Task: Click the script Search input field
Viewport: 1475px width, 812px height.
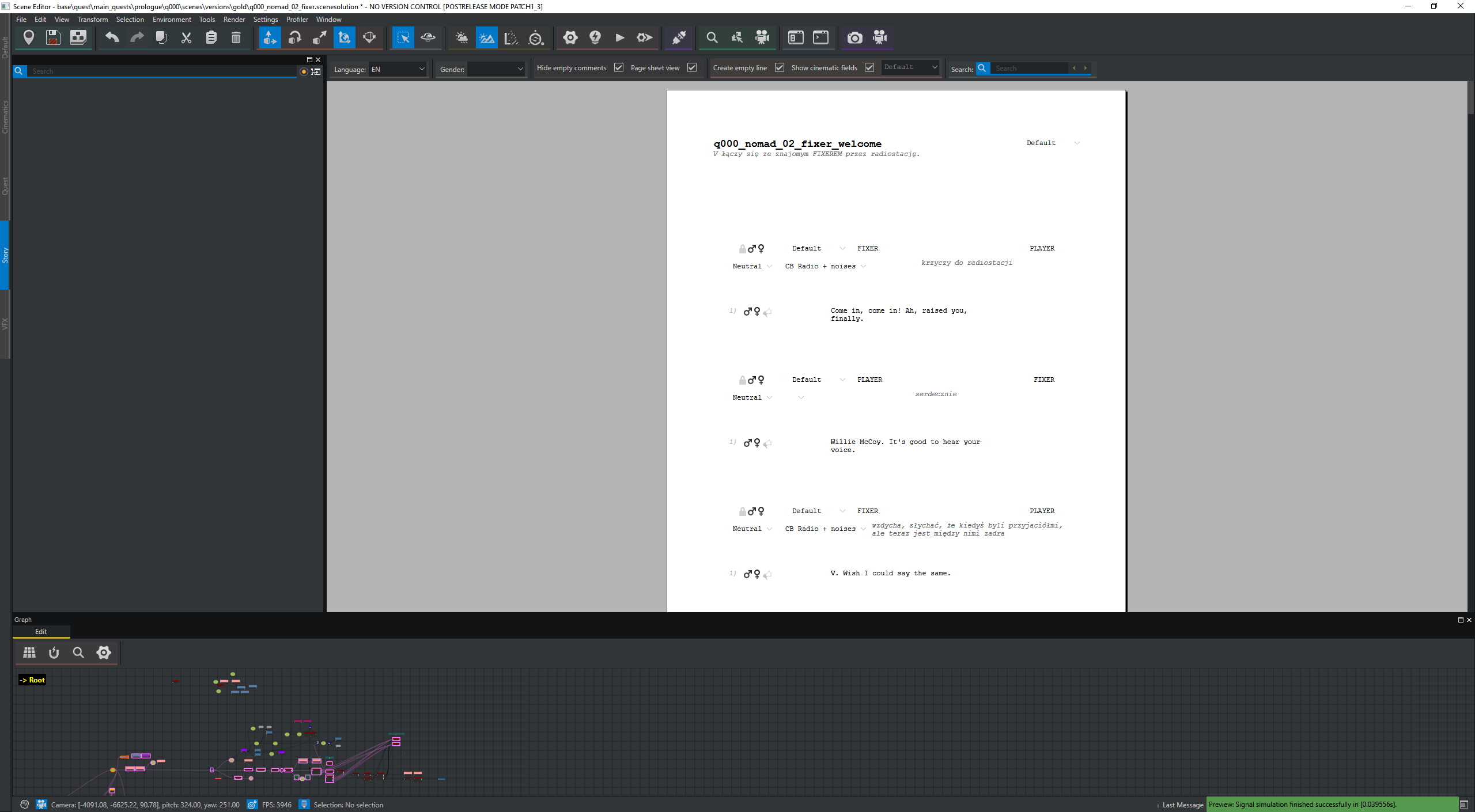Action: 1030,69
